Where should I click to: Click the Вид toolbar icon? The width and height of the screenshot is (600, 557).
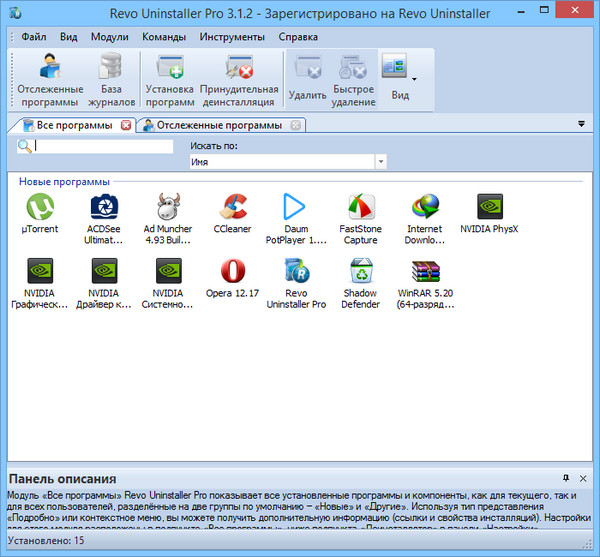point(395,66)
